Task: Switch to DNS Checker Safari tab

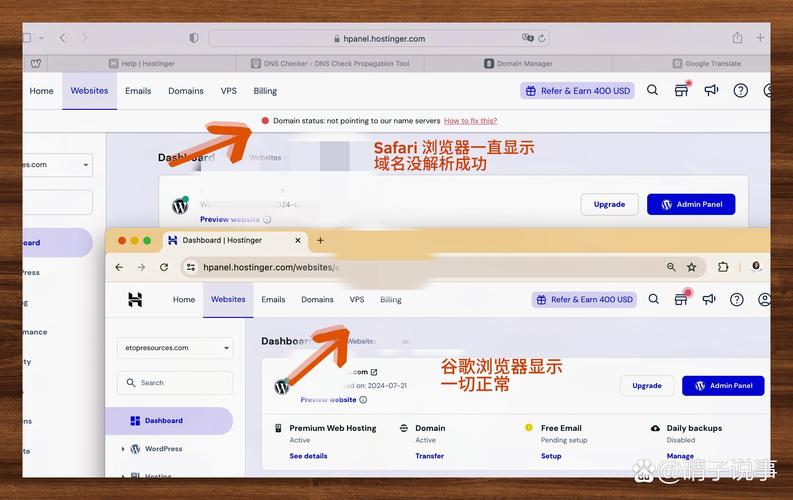Action: [x=330, y=63]
